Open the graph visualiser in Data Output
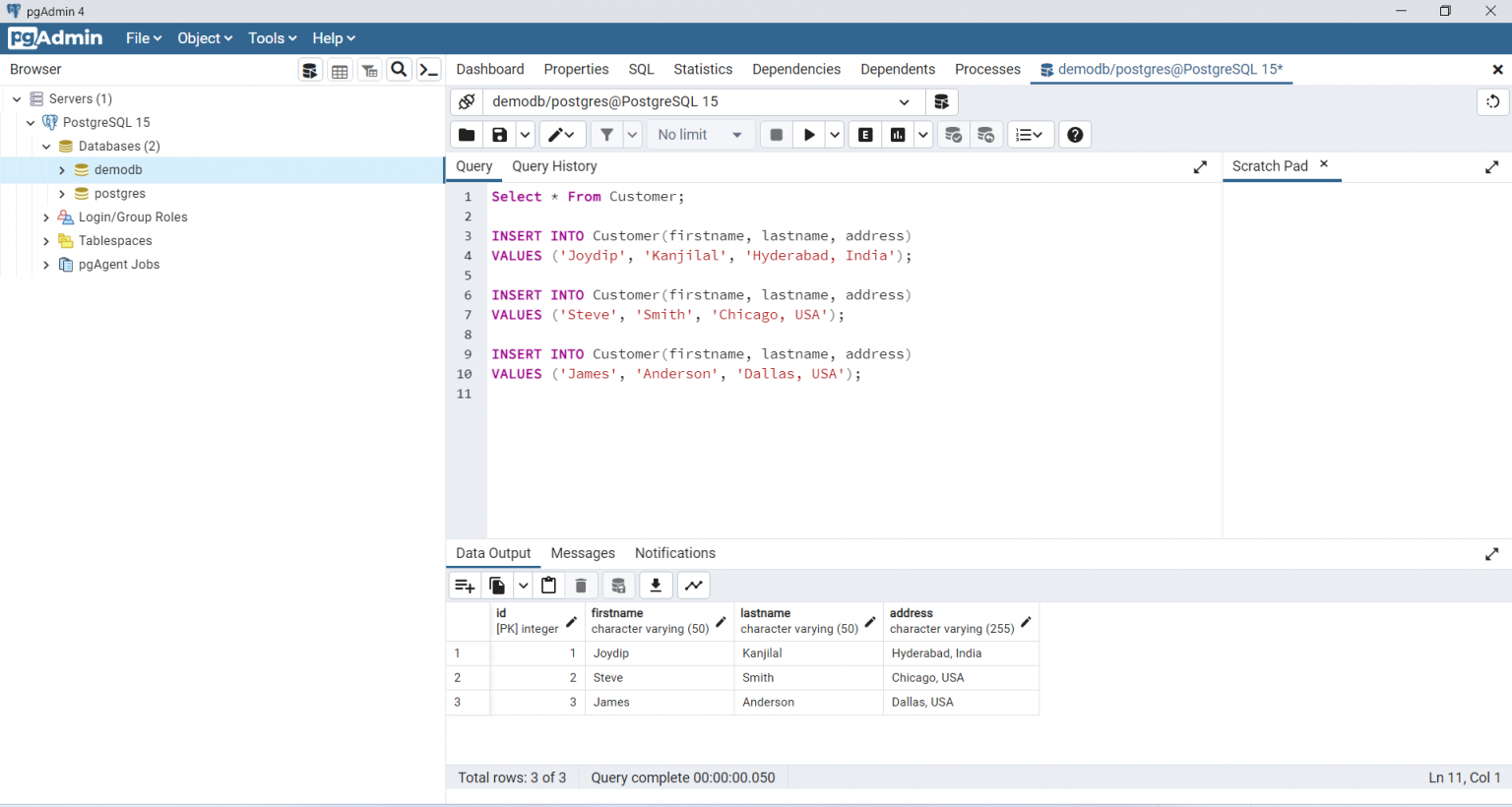Viewport: 1512px width, 807px height. pos(693,585)
